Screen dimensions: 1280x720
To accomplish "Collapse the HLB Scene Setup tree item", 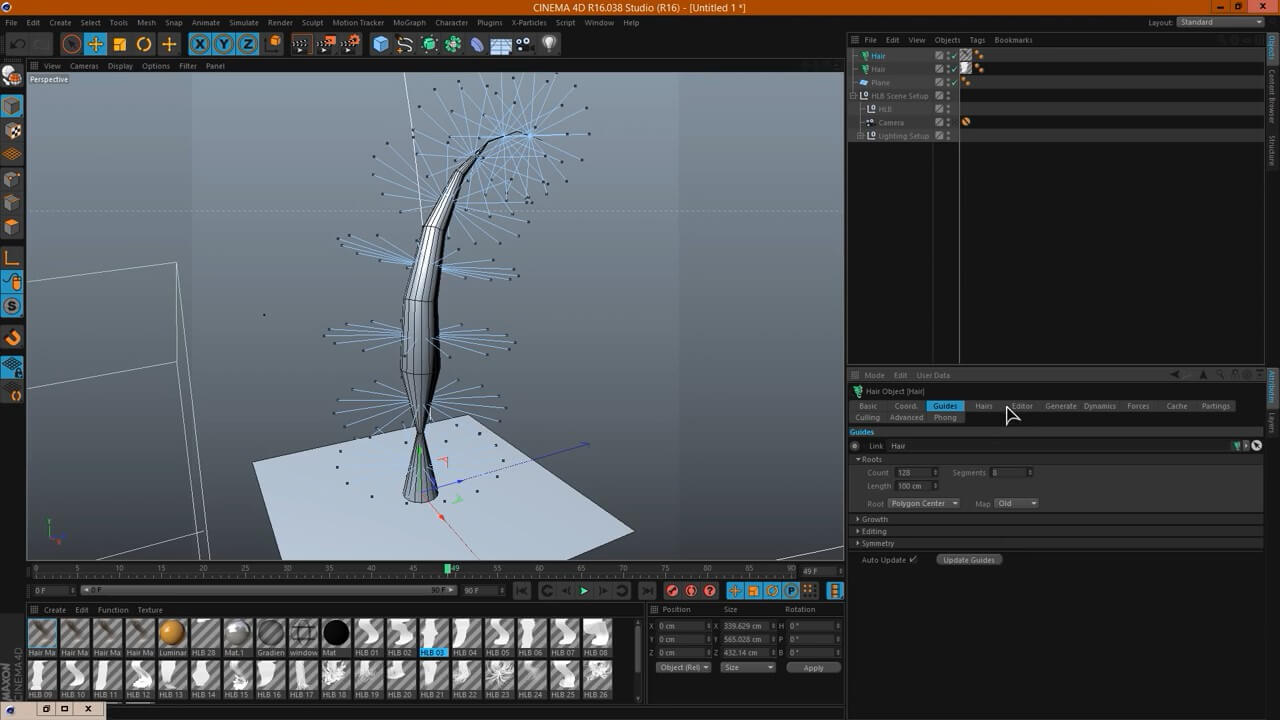I will pyautogui.click(x=853, y=96).
